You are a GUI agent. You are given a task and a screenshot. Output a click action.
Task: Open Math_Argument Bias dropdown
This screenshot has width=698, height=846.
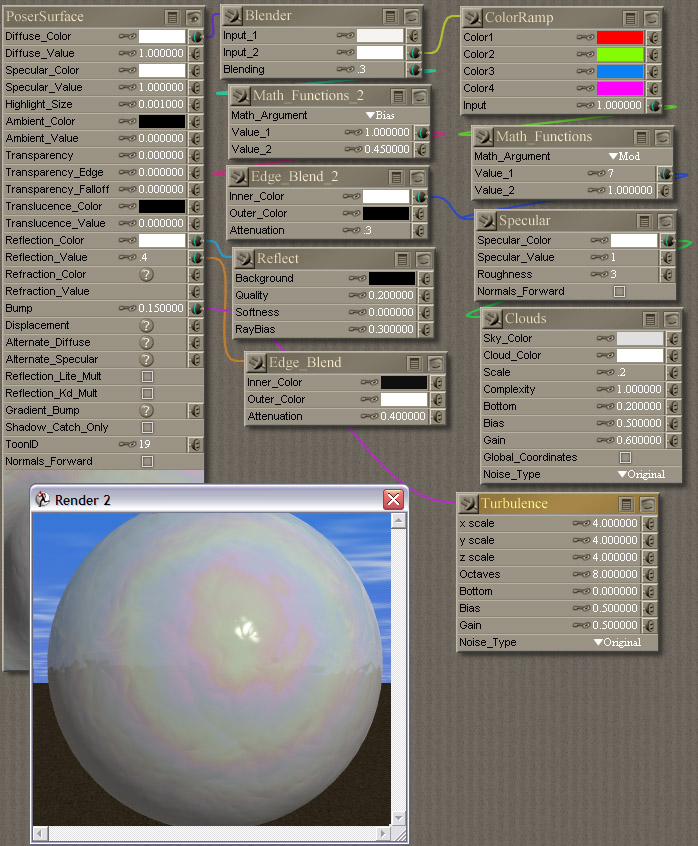pos(381,115)
